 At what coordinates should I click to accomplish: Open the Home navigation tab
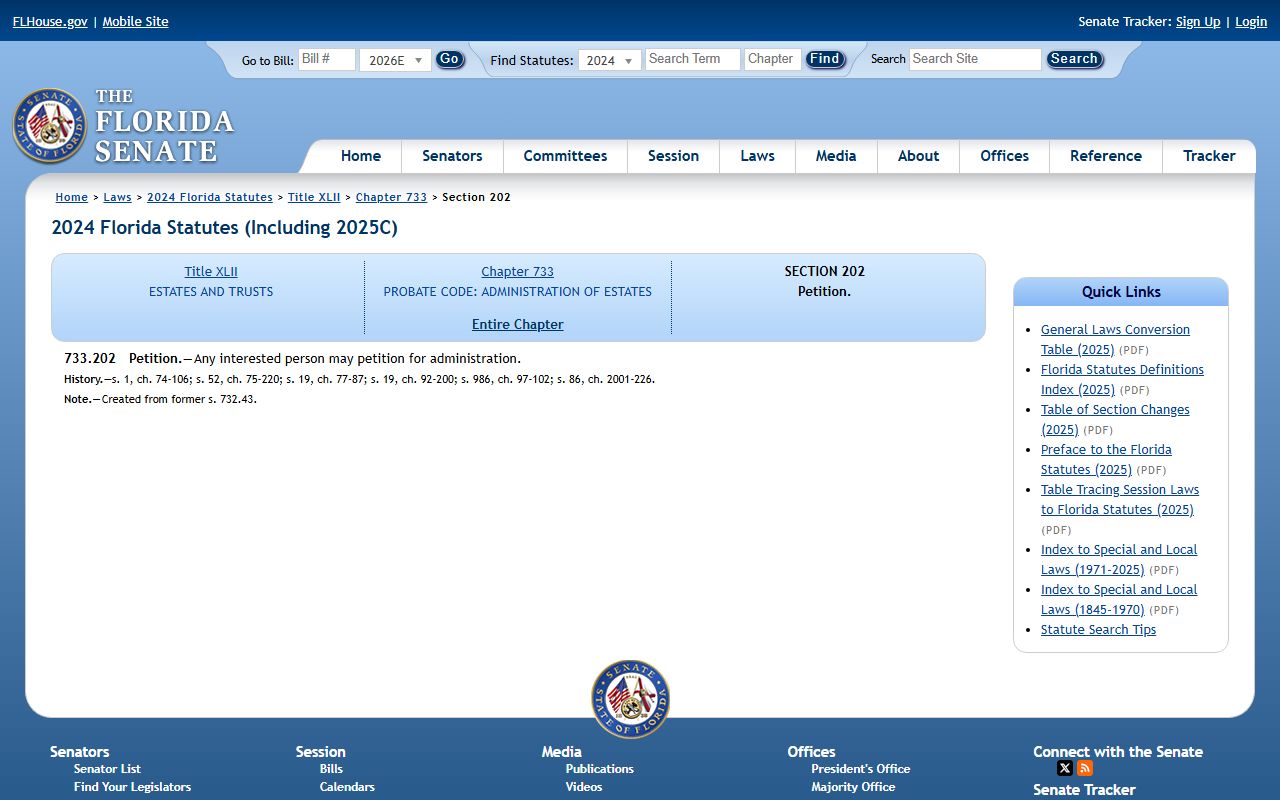tap(361, 156)
